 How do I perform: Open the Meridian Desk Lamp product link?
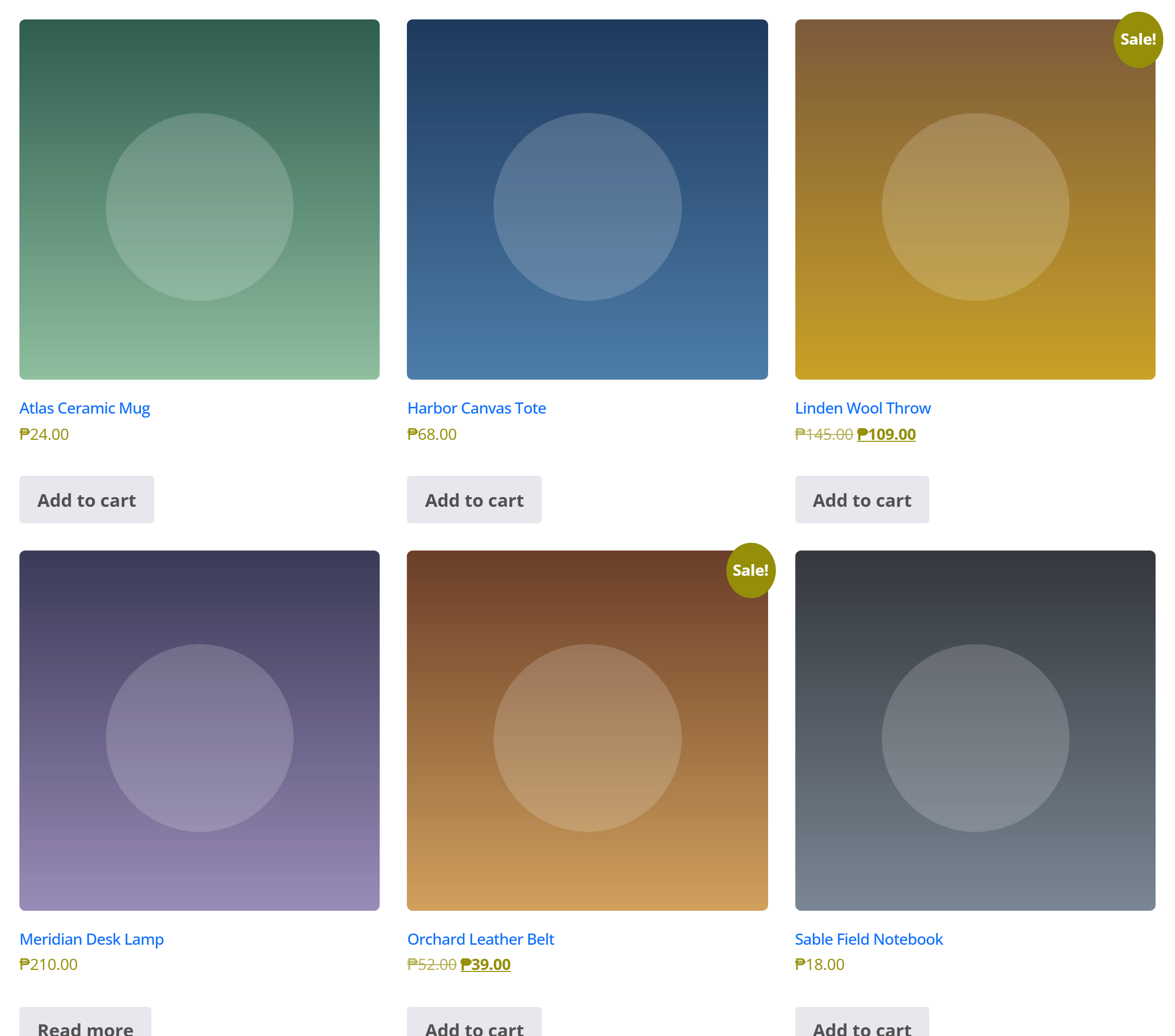[91, 939]
